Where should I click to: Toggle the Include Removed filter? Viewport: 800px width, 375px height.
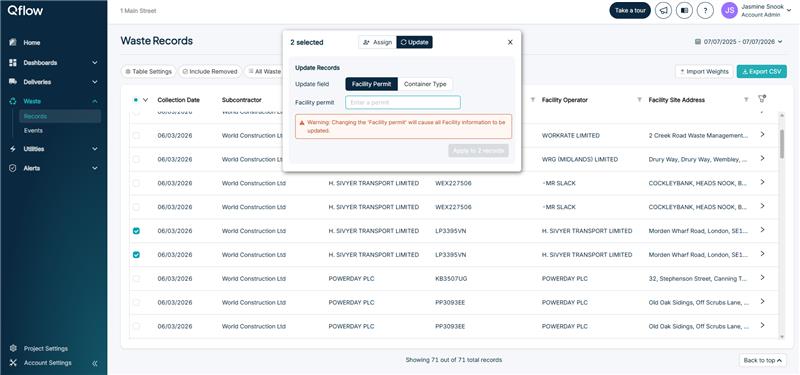pos(210,72)
